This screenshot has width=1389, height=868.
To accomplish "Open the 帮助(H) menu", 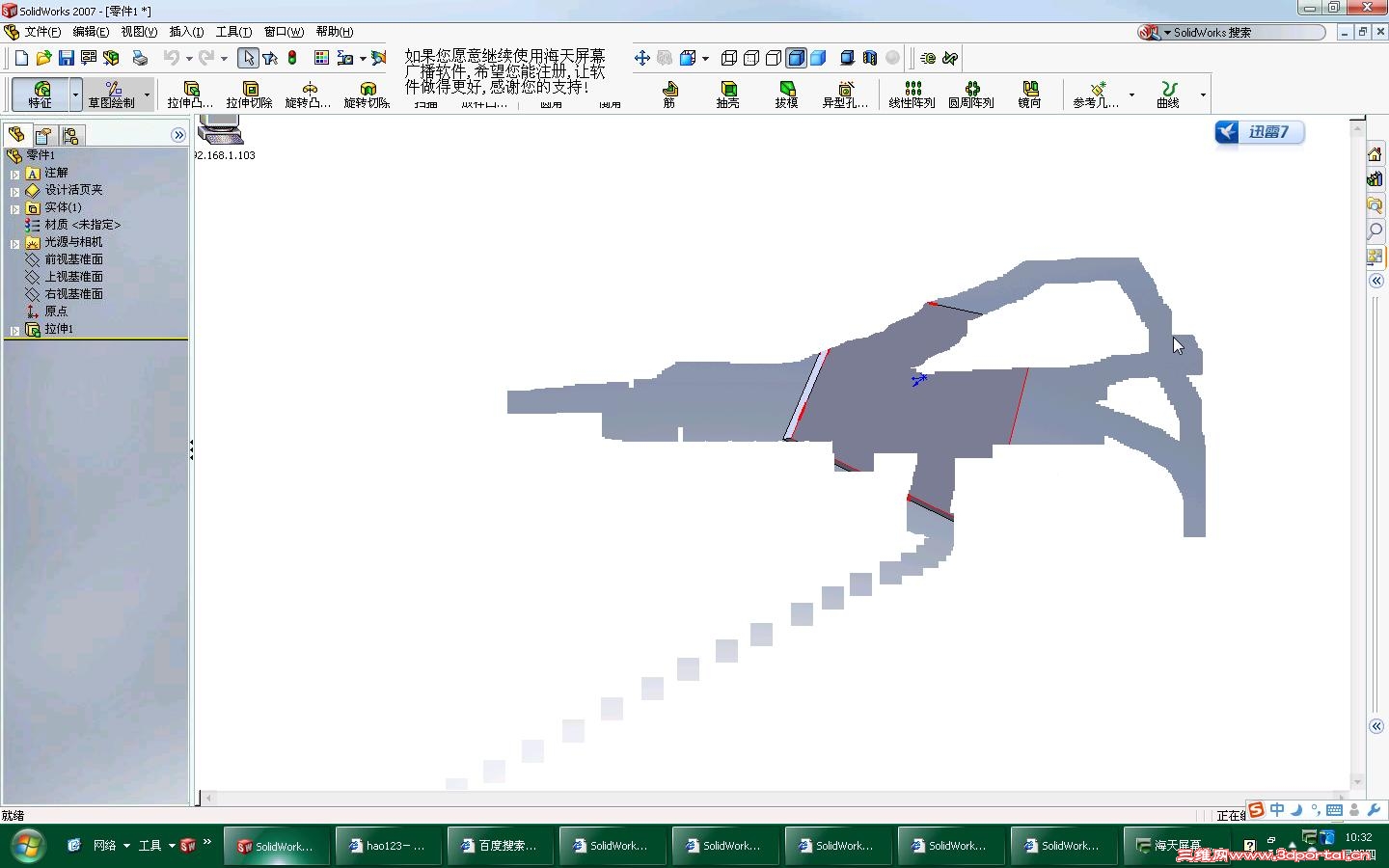I will [x=335, y=32].
